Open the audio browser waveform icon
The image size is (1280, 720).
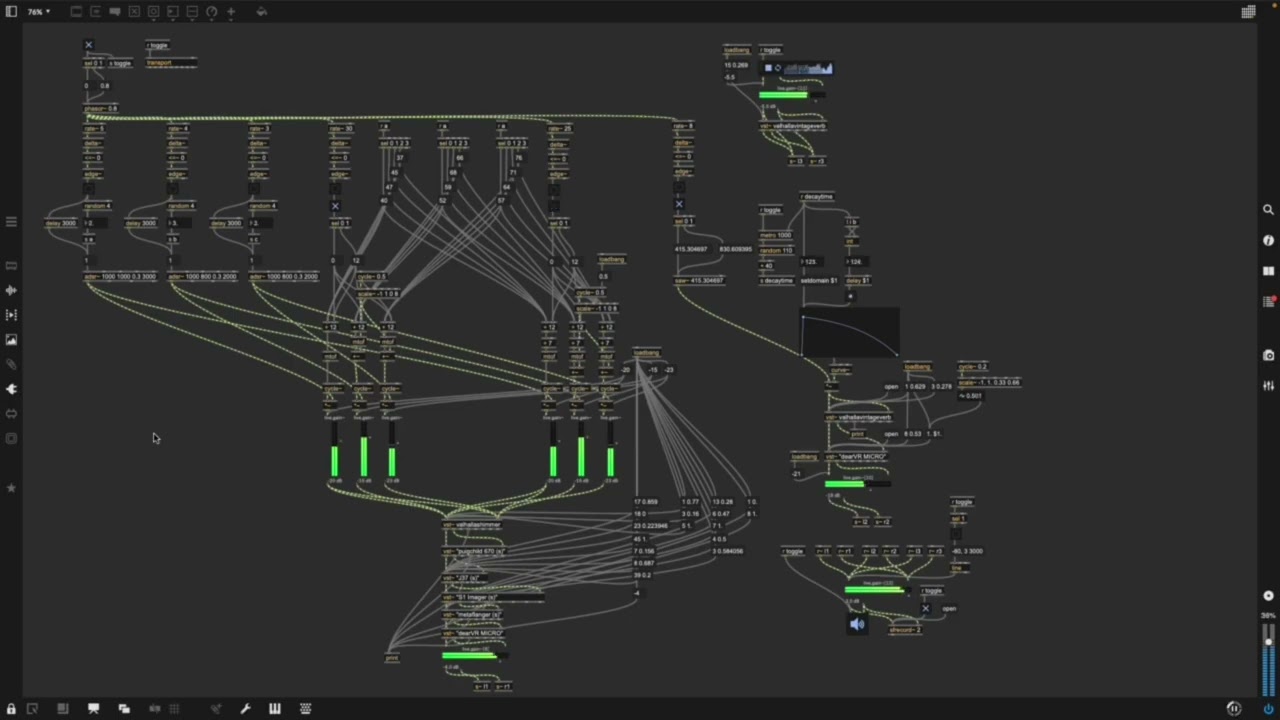11,290
